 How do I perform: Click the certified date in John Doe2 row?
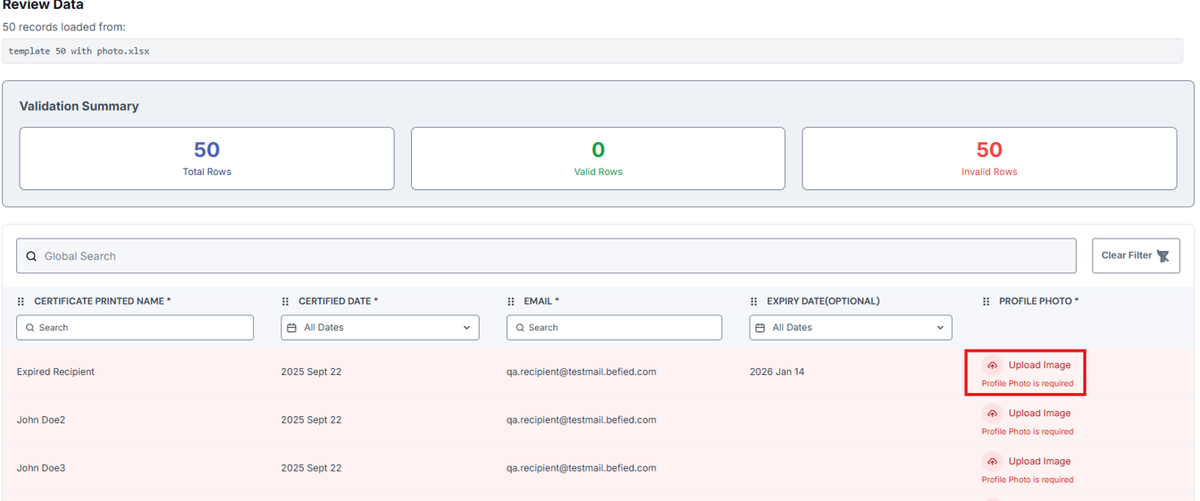(x=311, y=420)
